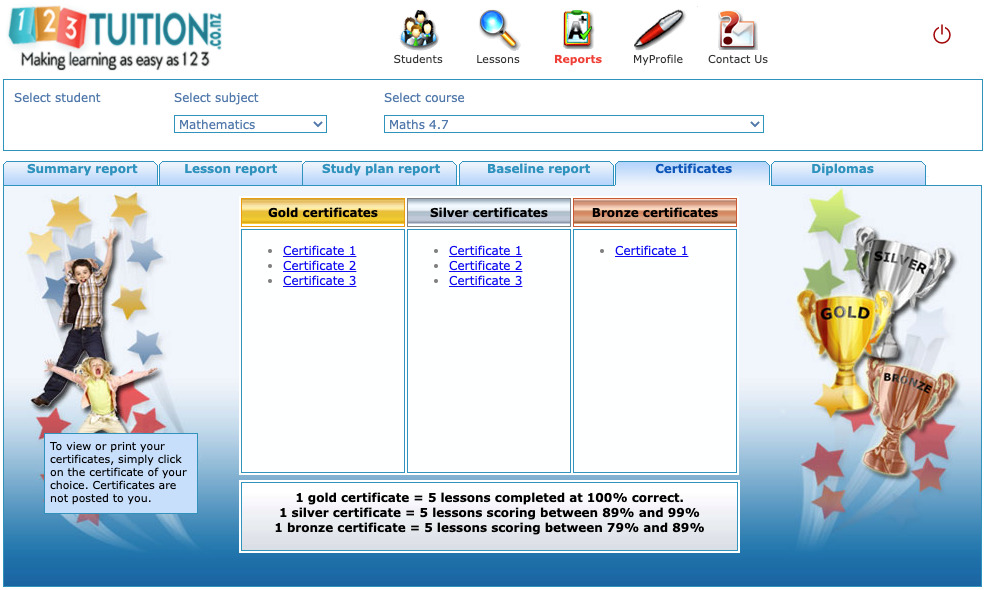
Task: Open MyProfile pen icon
Action: [x=658, y=30]
